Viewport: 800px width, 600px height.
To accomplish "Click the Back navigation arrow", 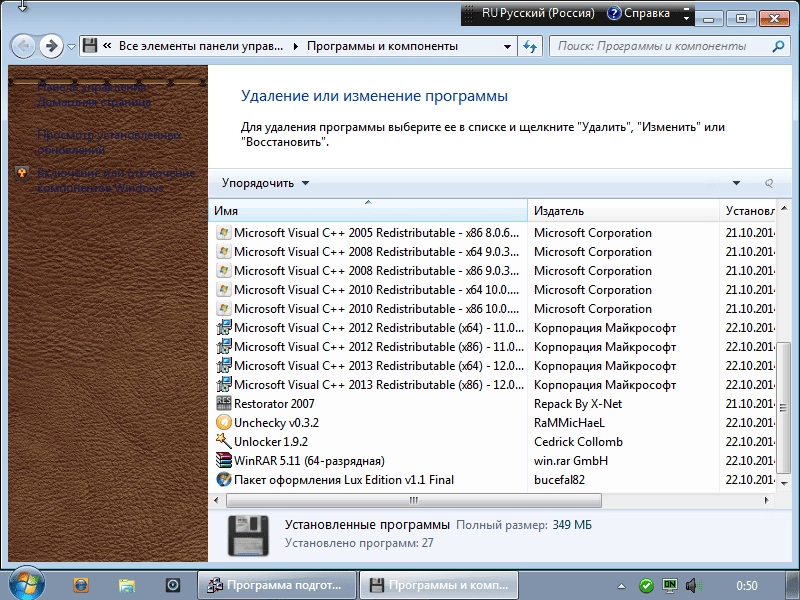I will coord(23,46).
